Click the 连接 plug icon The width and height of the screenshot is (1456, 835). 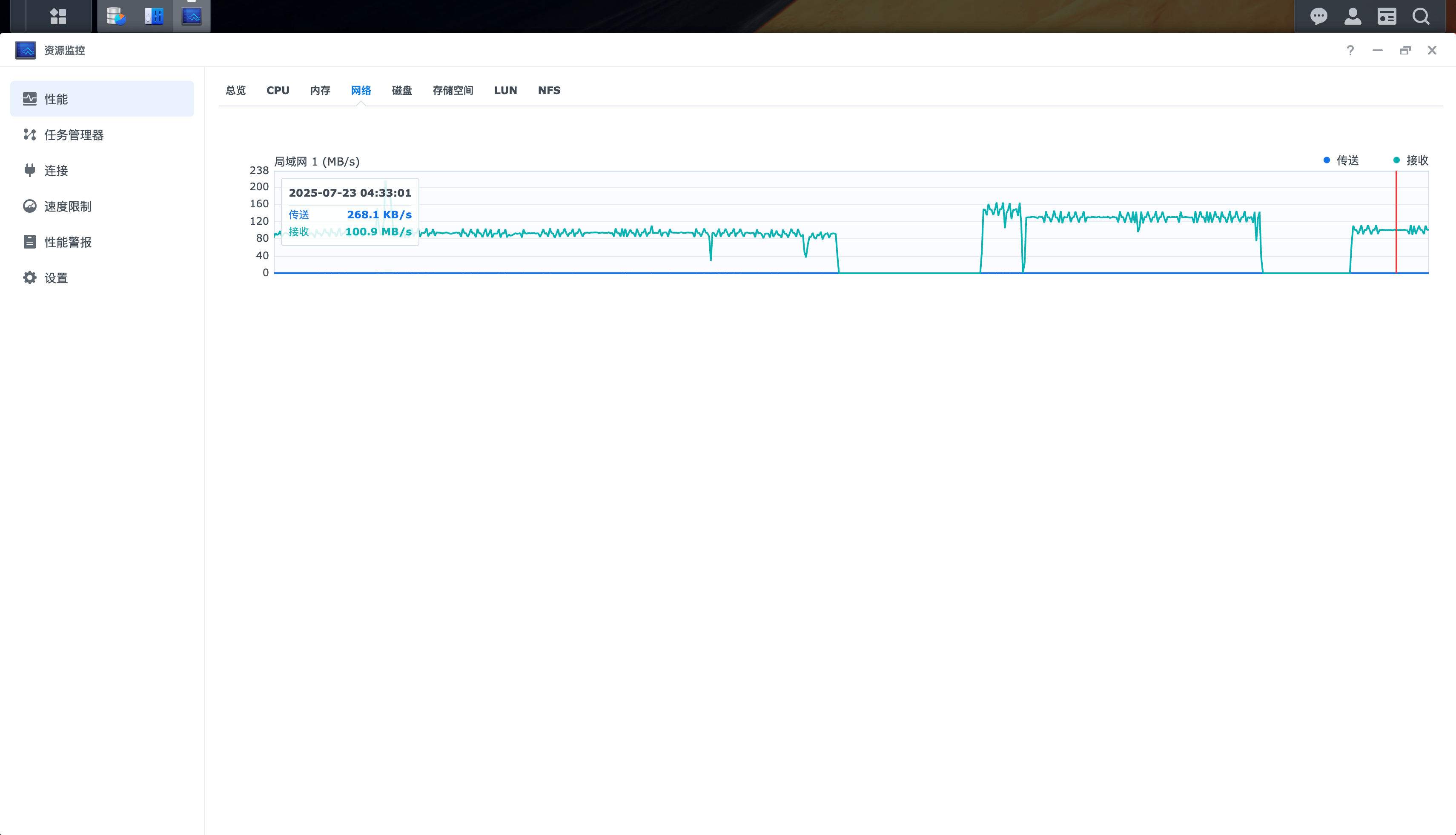point(30,170)
